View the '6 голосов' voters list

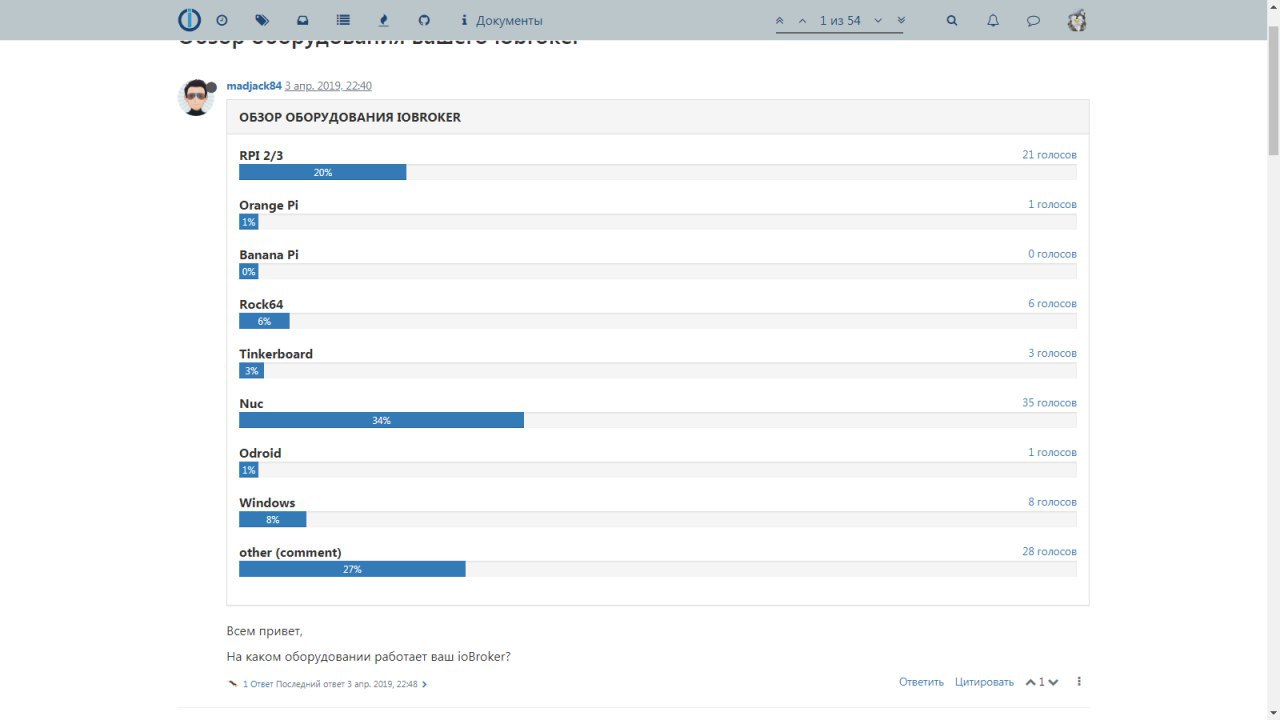pos(1052,303)
